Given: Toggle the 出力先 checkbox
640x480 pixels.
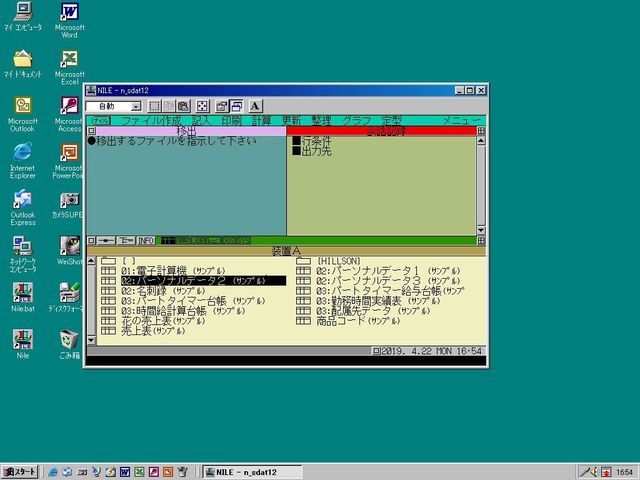Looking at the screenshot, I should 297,151.
